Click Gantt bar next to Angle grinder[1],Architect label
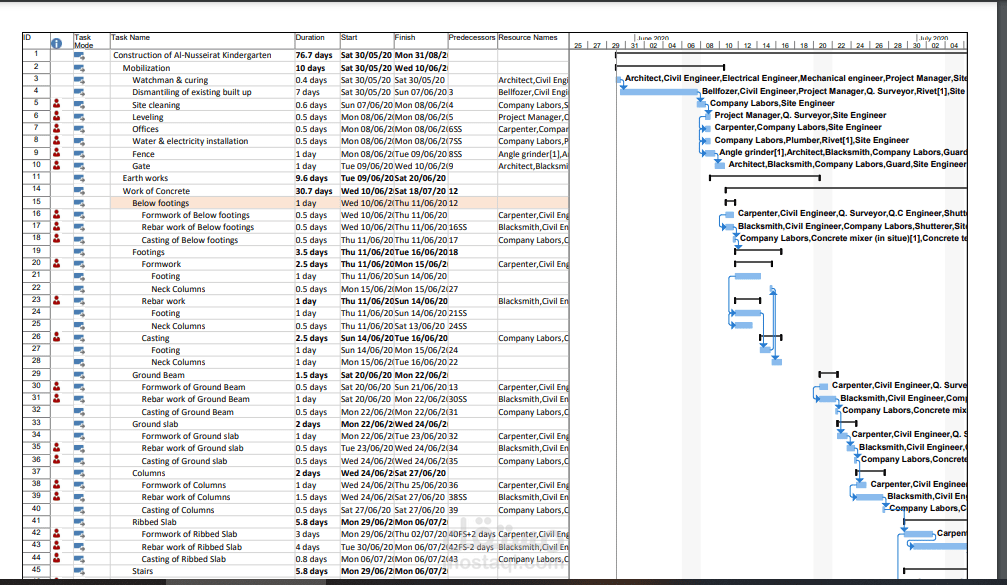 710,153
